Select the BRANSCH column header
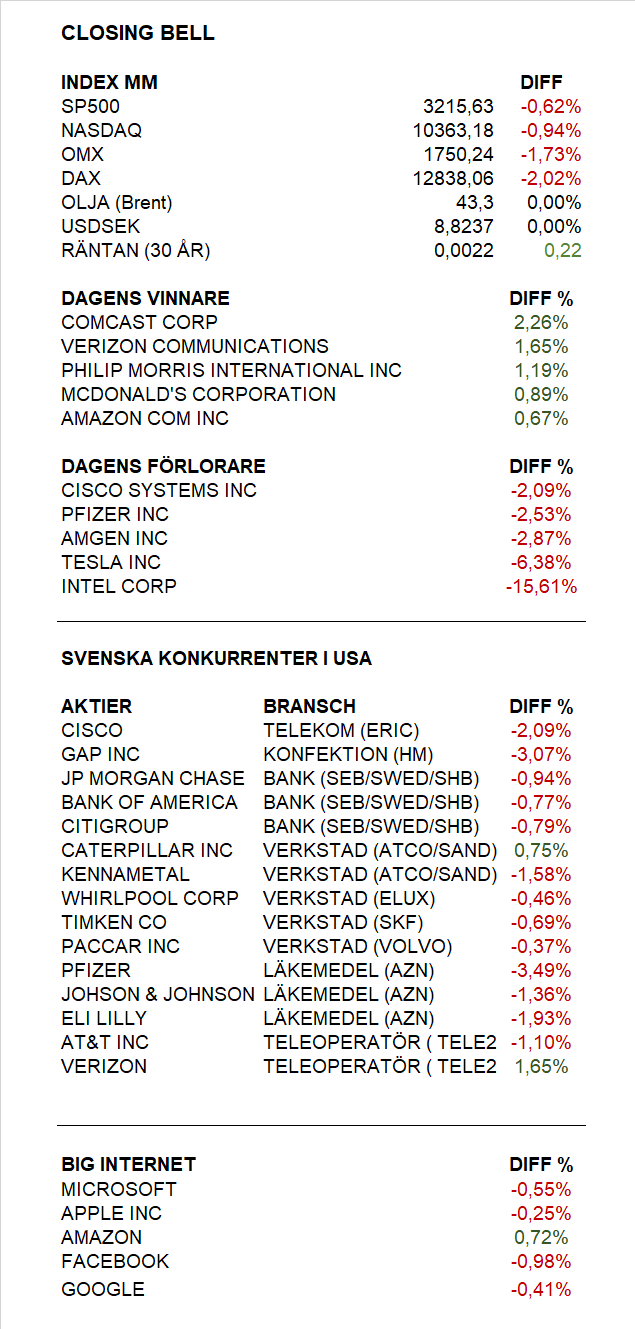This screenshot has width=635, height=1329. pos(309,707)
